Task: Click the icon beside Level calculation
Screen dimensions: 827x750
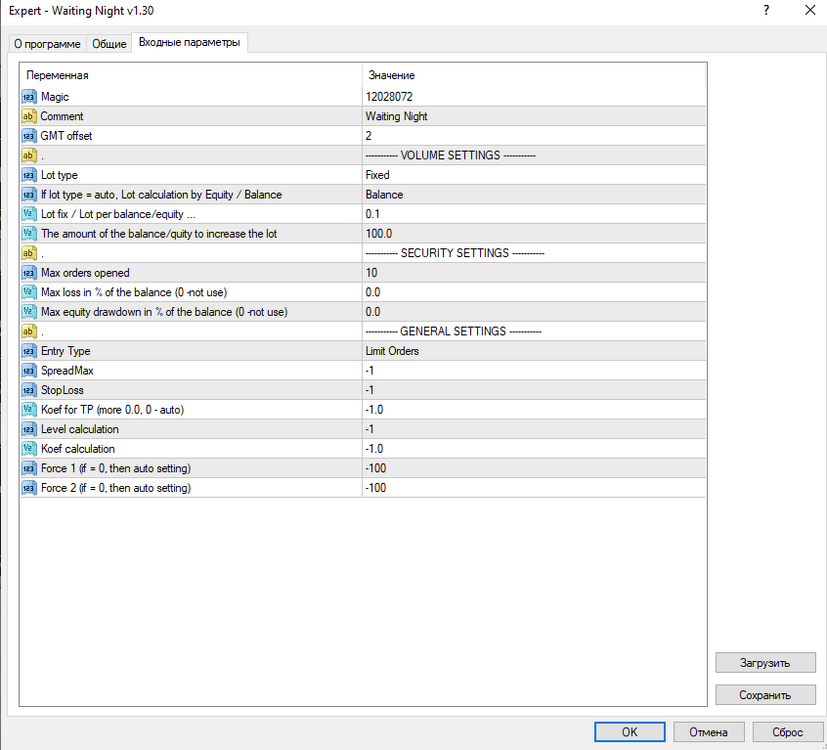Action: click(29, 429)
